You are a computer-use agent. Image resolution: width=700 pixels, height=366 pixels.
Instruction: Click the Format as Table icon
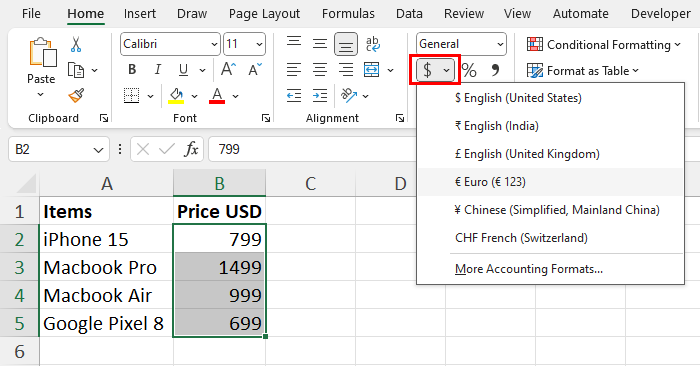(535, 71)
